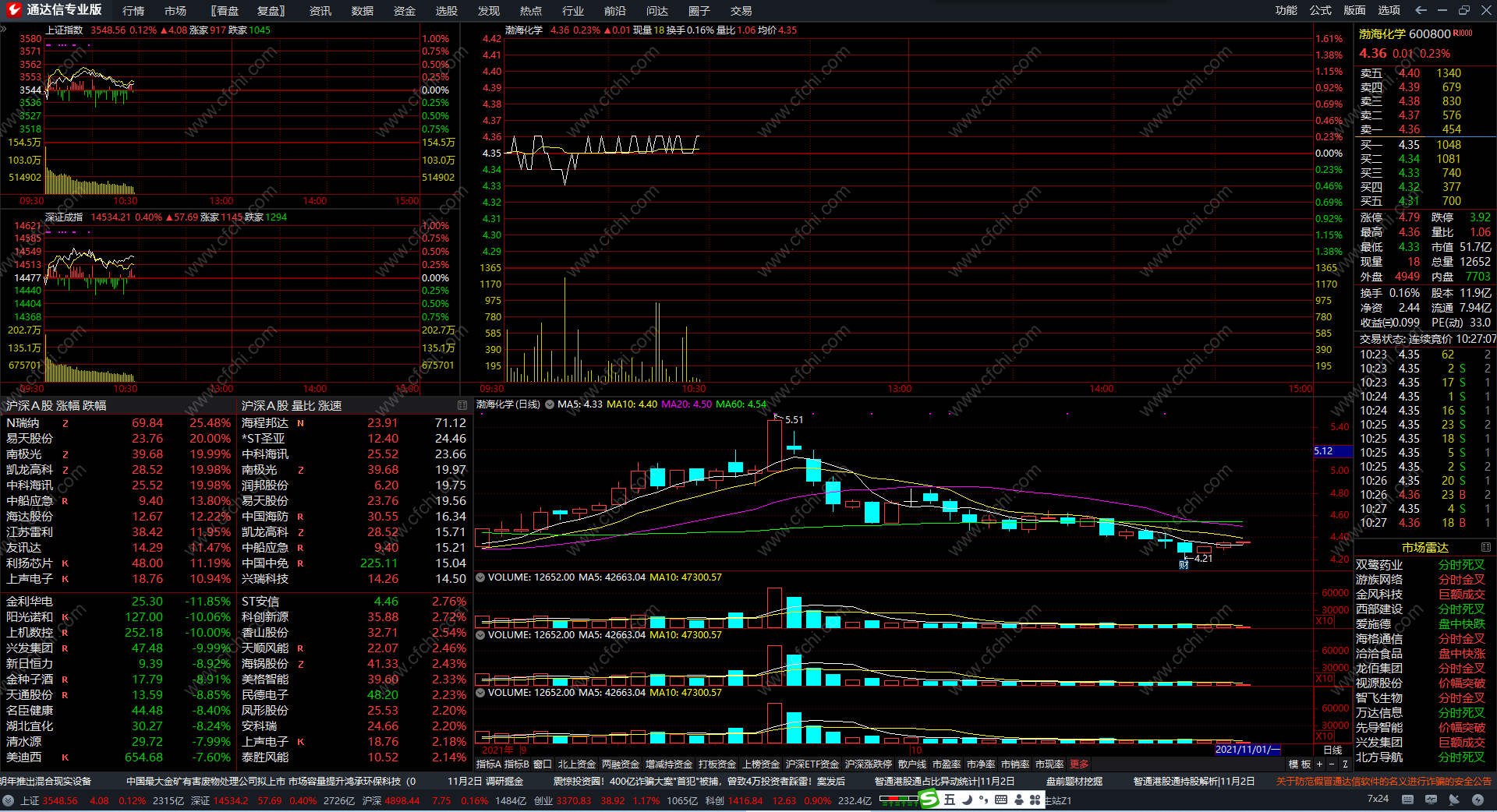The height and width of the screenshot is (812, 1497).
Task: Select 金利华电 in the losers list
Action: (x=30, y=602)
